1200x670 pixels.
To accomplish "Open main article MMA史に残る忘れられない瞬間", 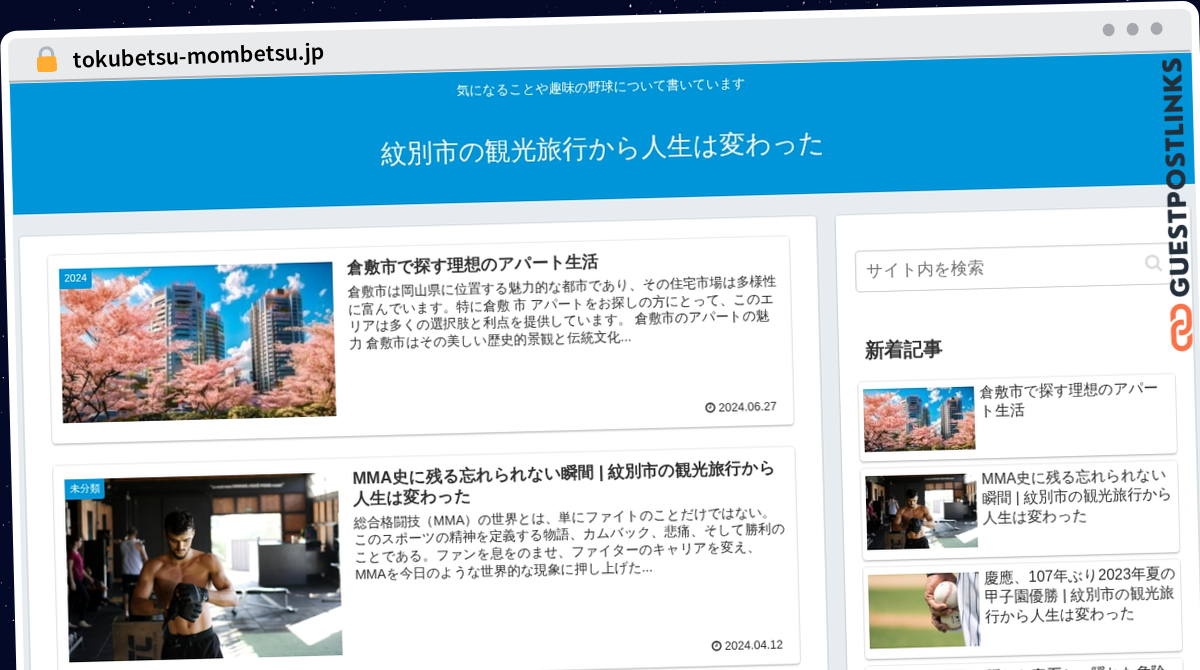I will point(563,483).
